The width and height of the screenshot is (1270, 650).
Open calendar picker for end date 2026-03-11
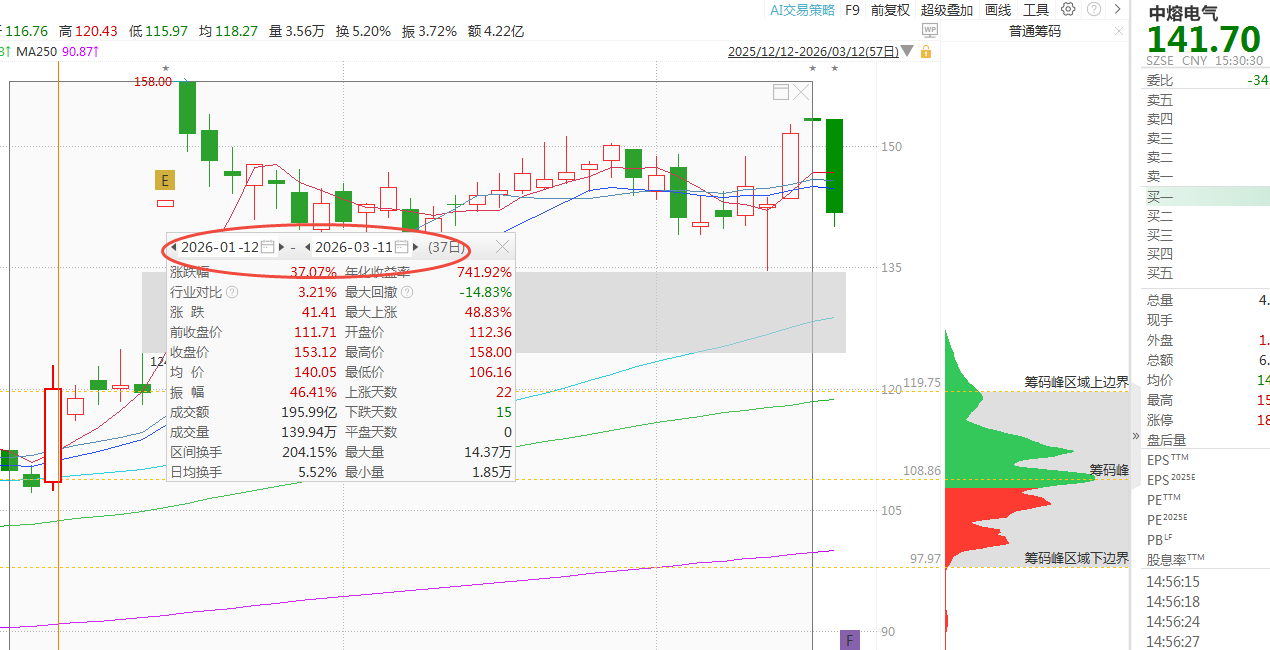pos(402,247)
